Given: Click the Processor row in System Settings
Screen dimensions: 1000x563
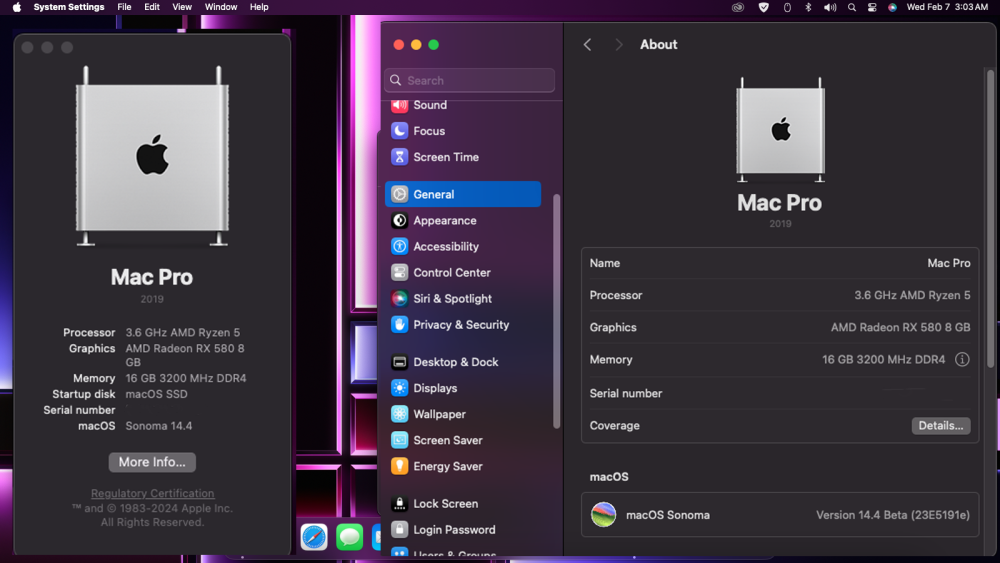Looking at the screenshot, I should [x=780, y=295].
